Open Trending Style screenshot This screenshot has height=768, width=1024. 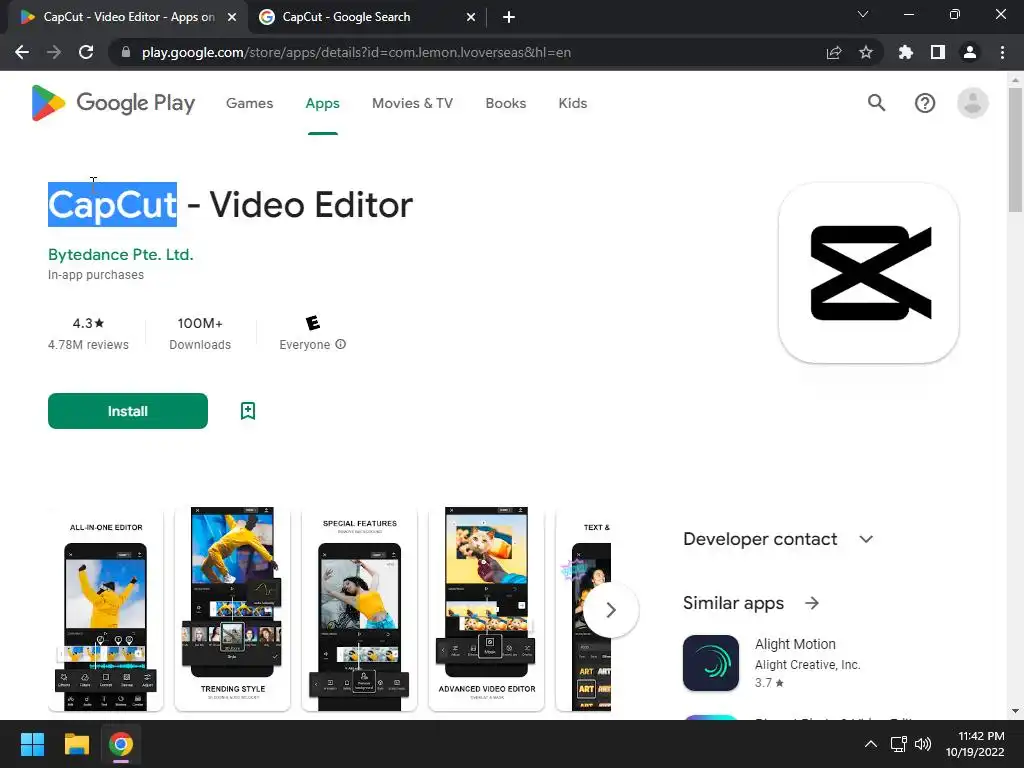coord(232,609)
